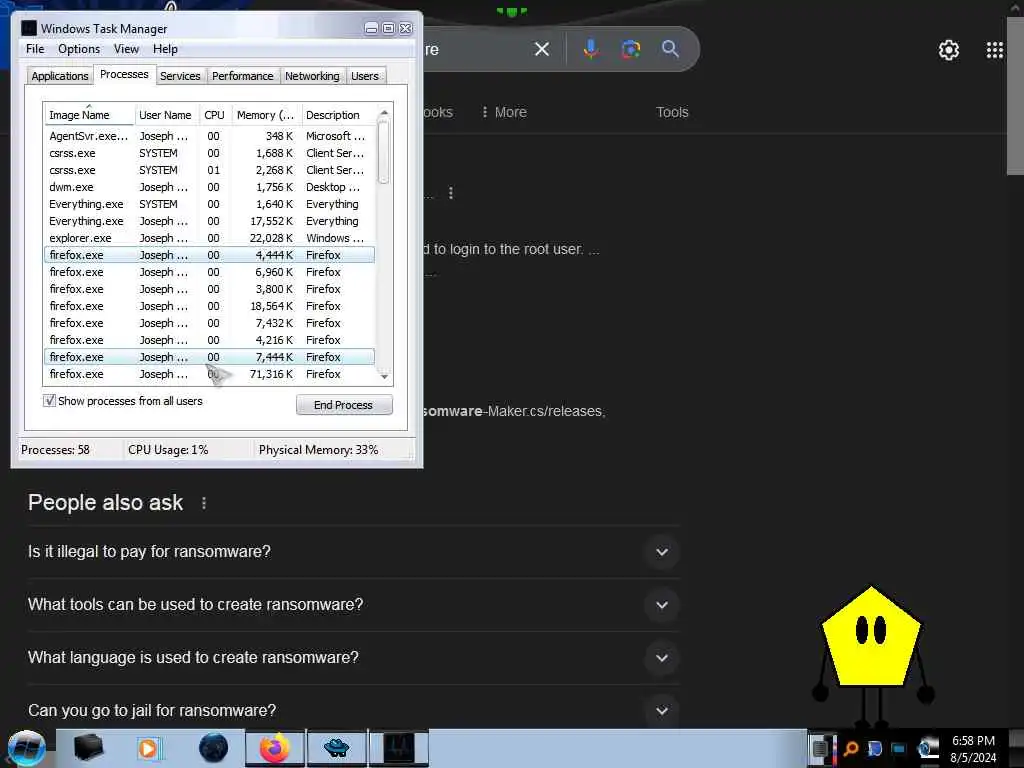
Task: Sort by the User Name column
Action: 166,115
